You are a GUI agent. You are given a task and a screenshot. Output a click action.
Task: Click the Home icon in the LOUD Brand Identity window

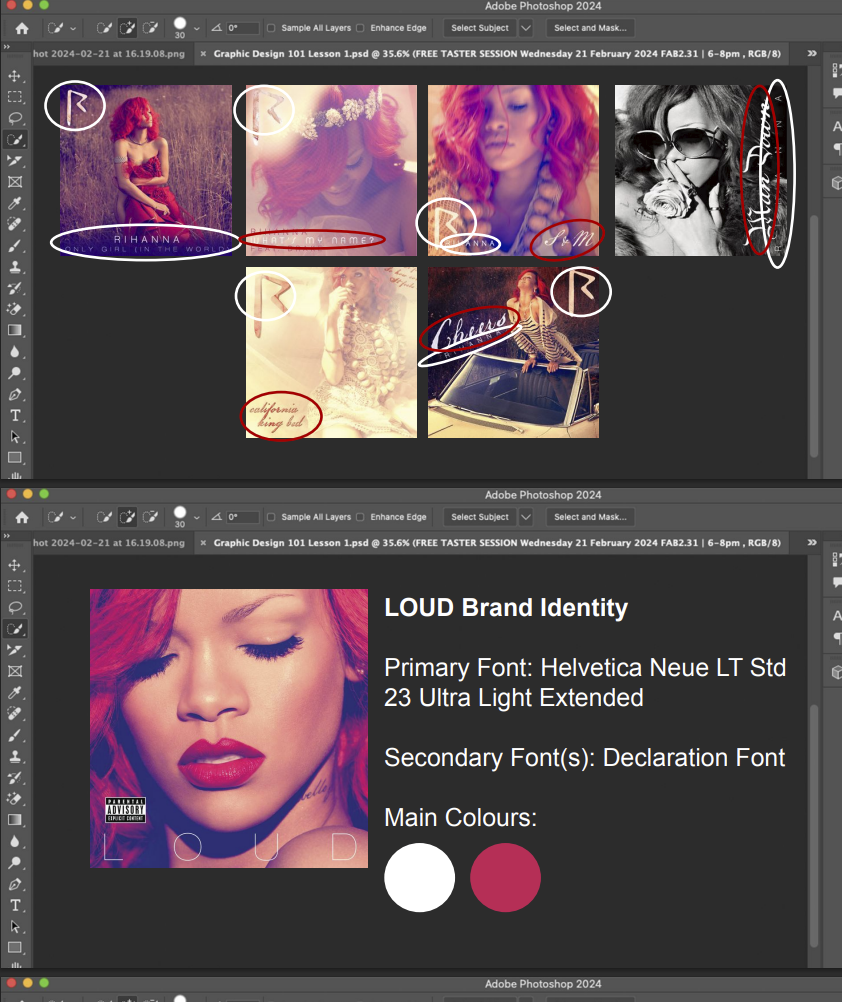pos(22,517)
